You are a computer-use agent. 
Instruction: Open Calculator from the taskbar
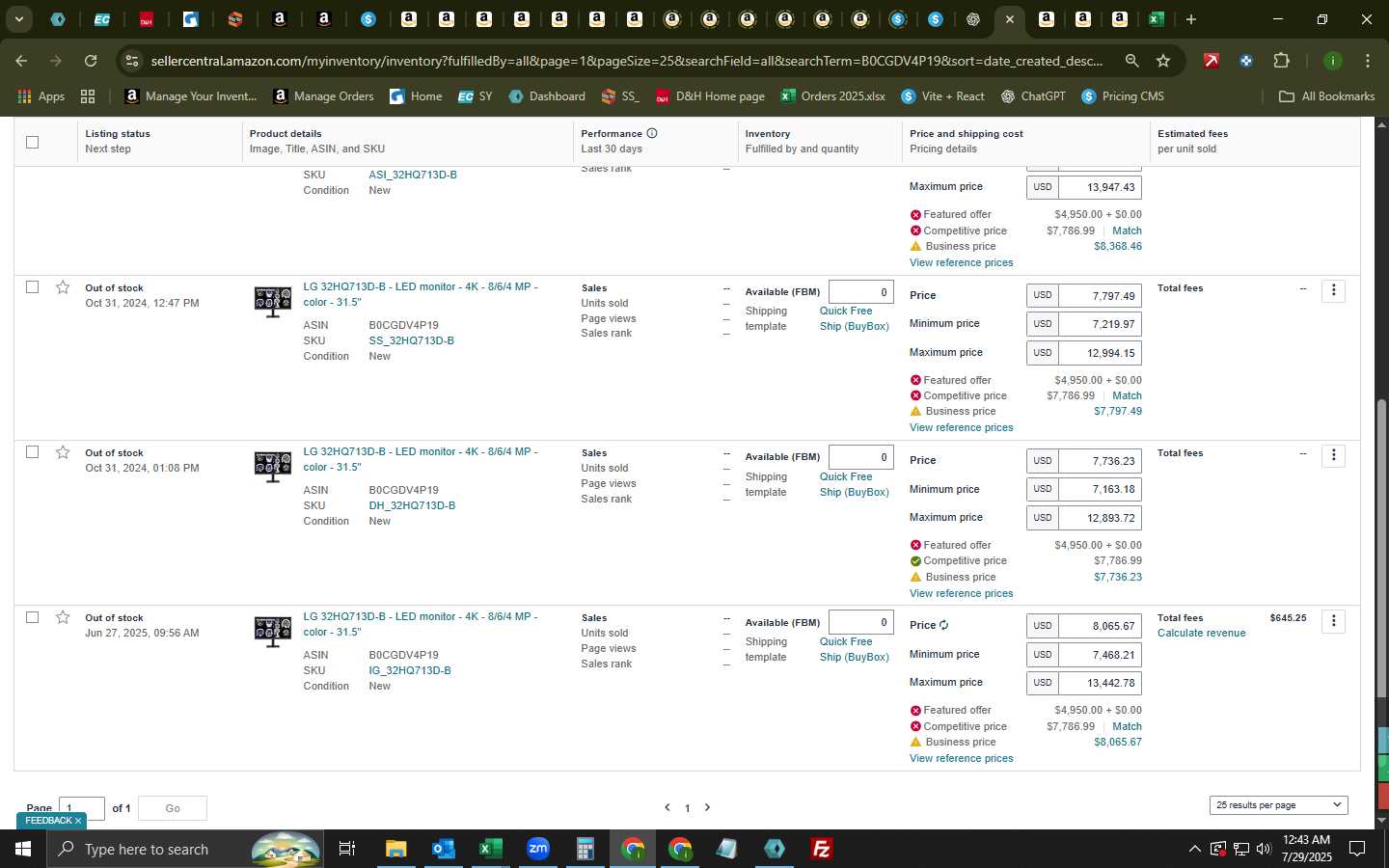tap(585, 849)
